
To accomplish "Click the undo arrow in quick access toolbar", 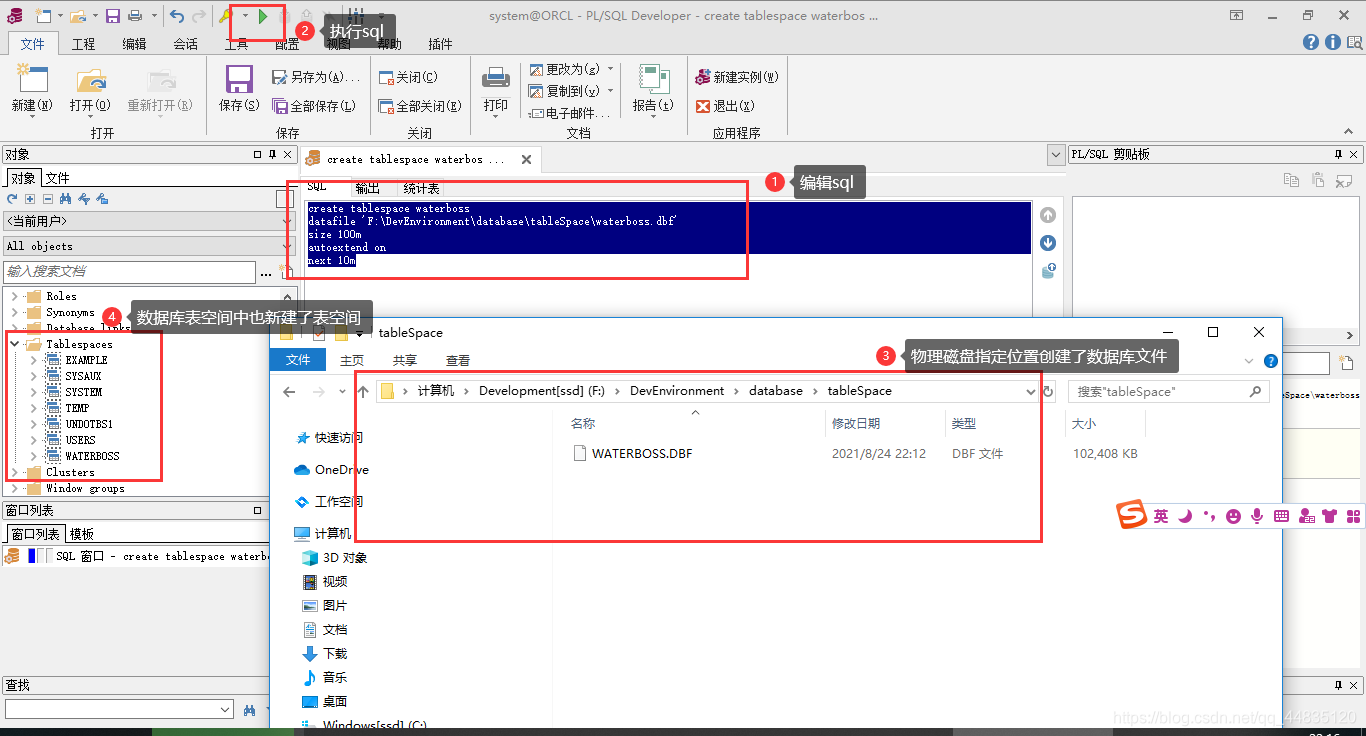I will pos(177,16).
